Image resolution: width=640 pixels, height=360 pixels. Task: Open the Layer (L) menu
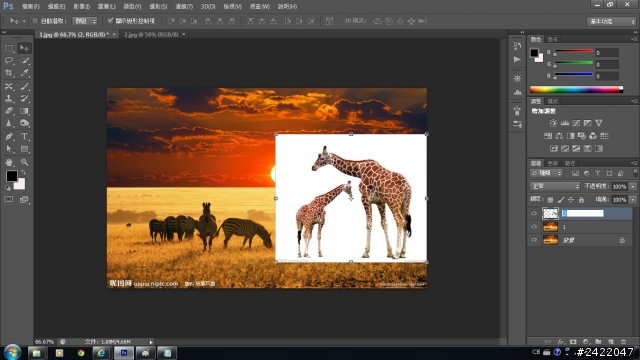[107, 7]
